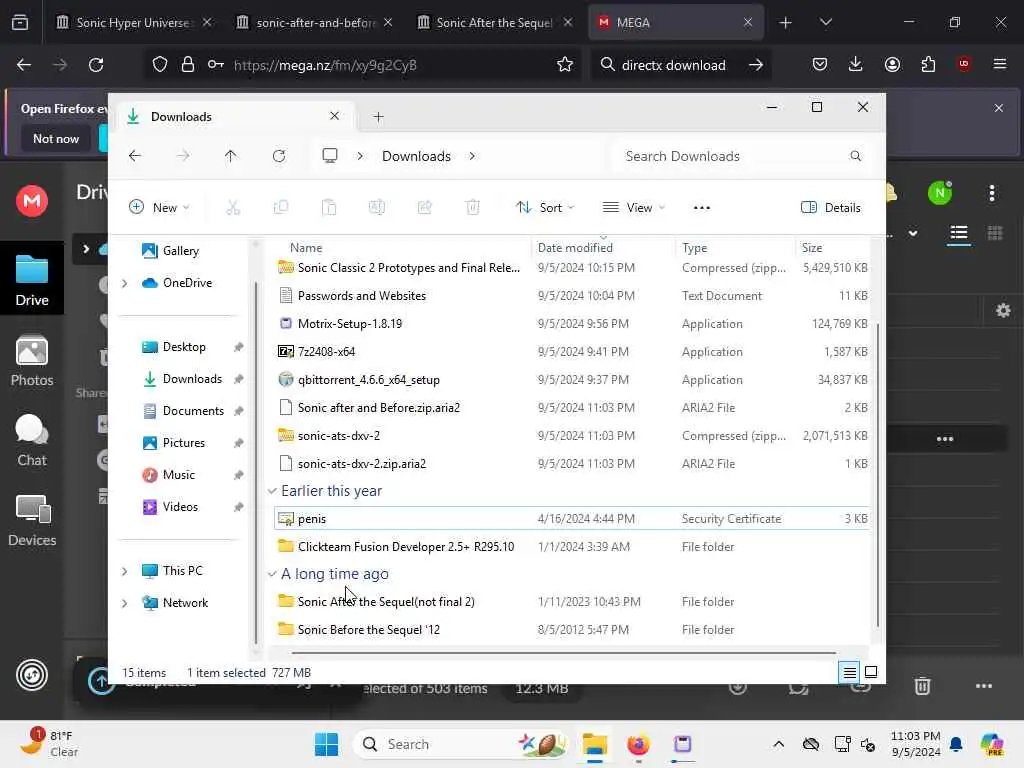Click the Copy icon in Explorer toolbar
The height and width of the screenshot is (768, 1024).
281,208
